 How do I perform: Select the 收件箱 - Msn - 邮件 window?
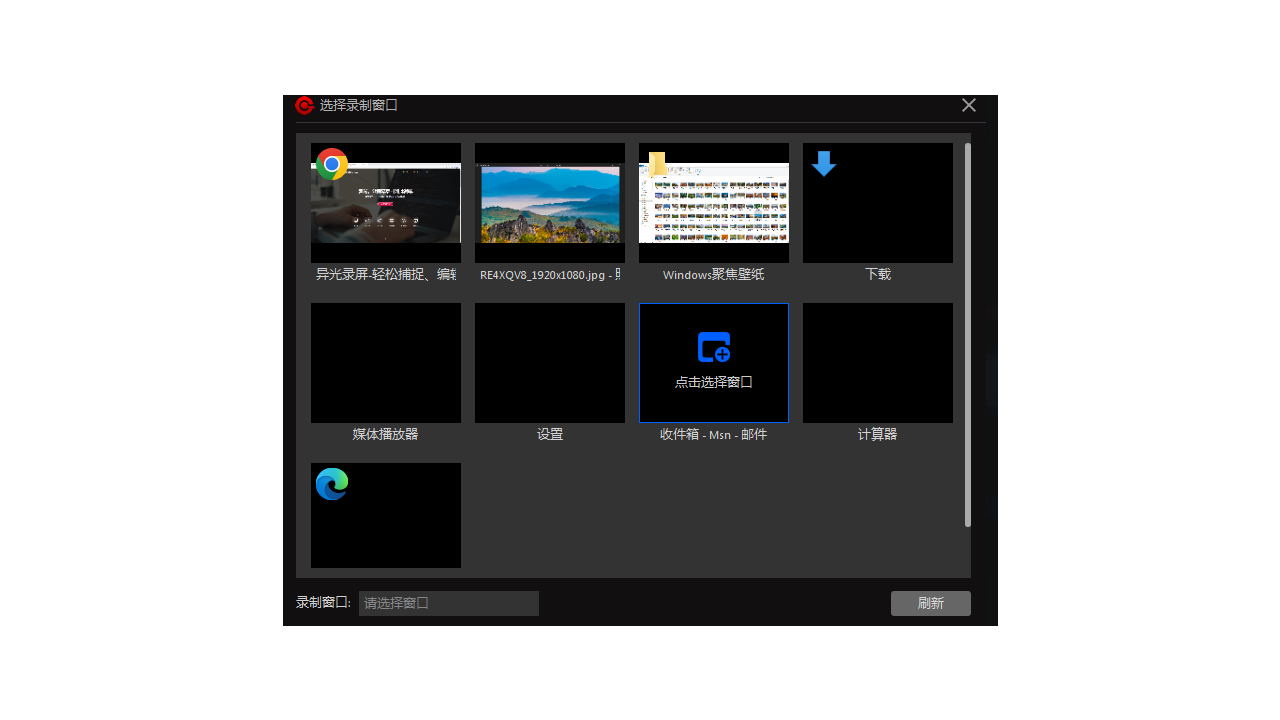click(713, 362)
